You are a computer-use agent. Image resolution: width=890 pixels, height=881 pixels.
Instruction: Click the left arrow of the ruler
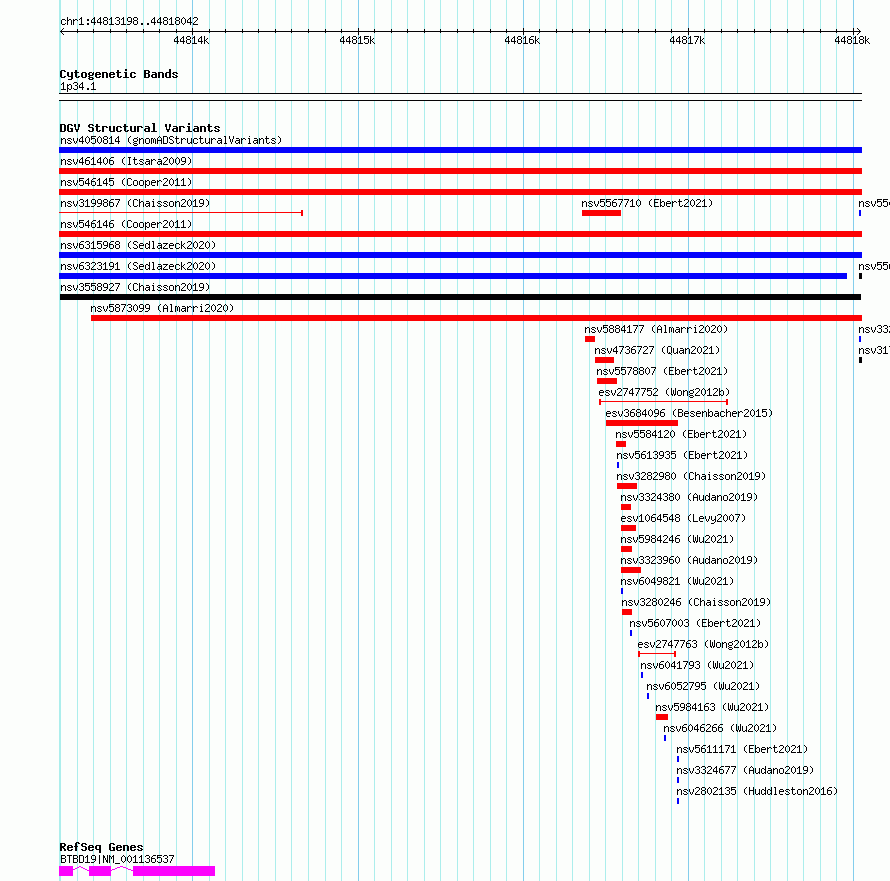pyautogui.click(x=62, y=31)
